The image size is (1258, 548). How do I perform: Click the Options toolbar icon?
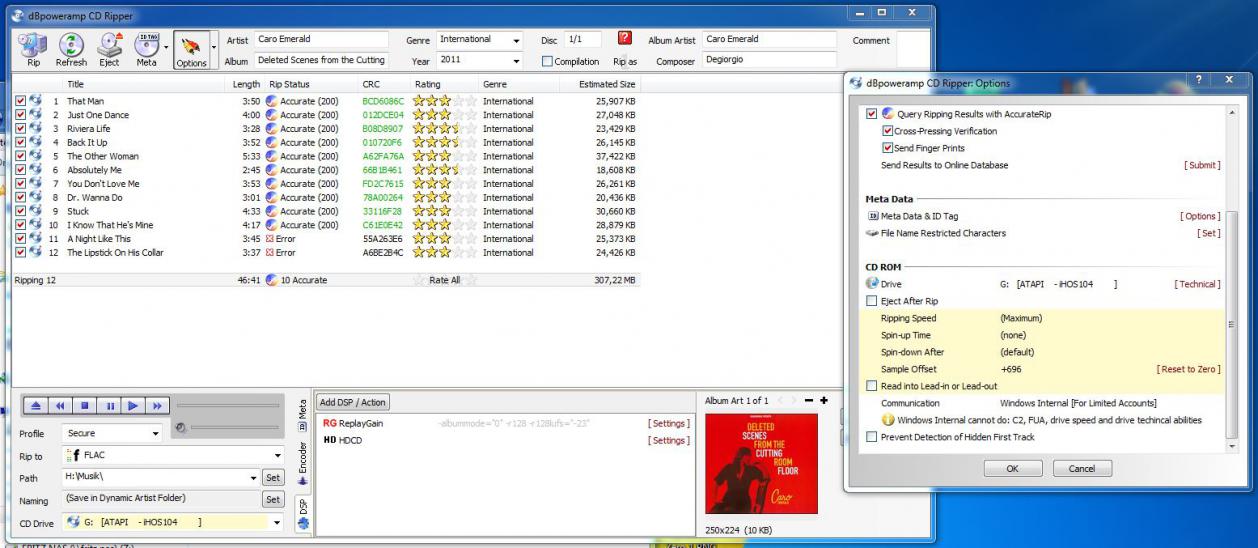click(x=191, y=49)
